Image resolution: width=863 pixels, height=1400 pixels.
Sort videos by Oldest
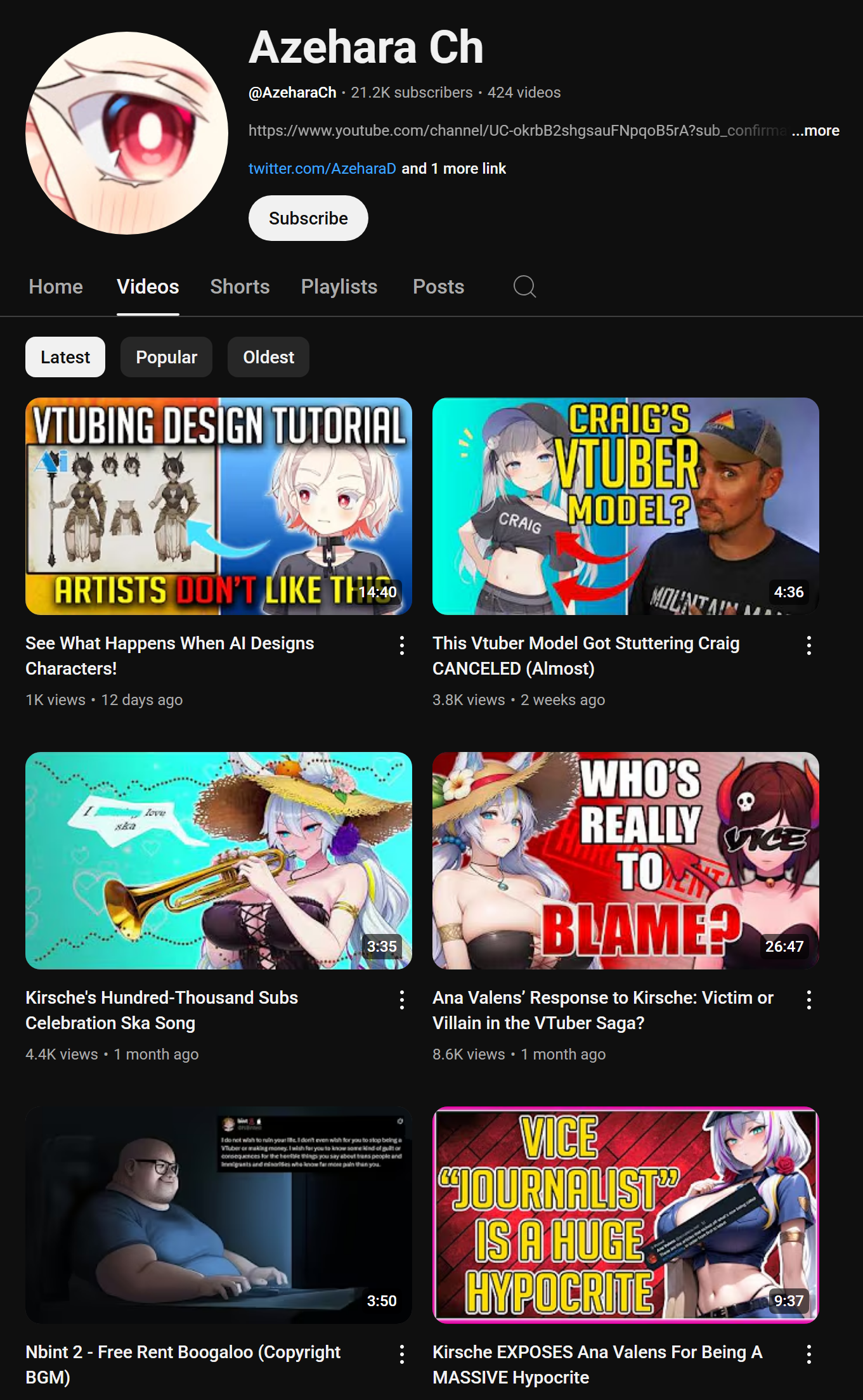[268, 357]
